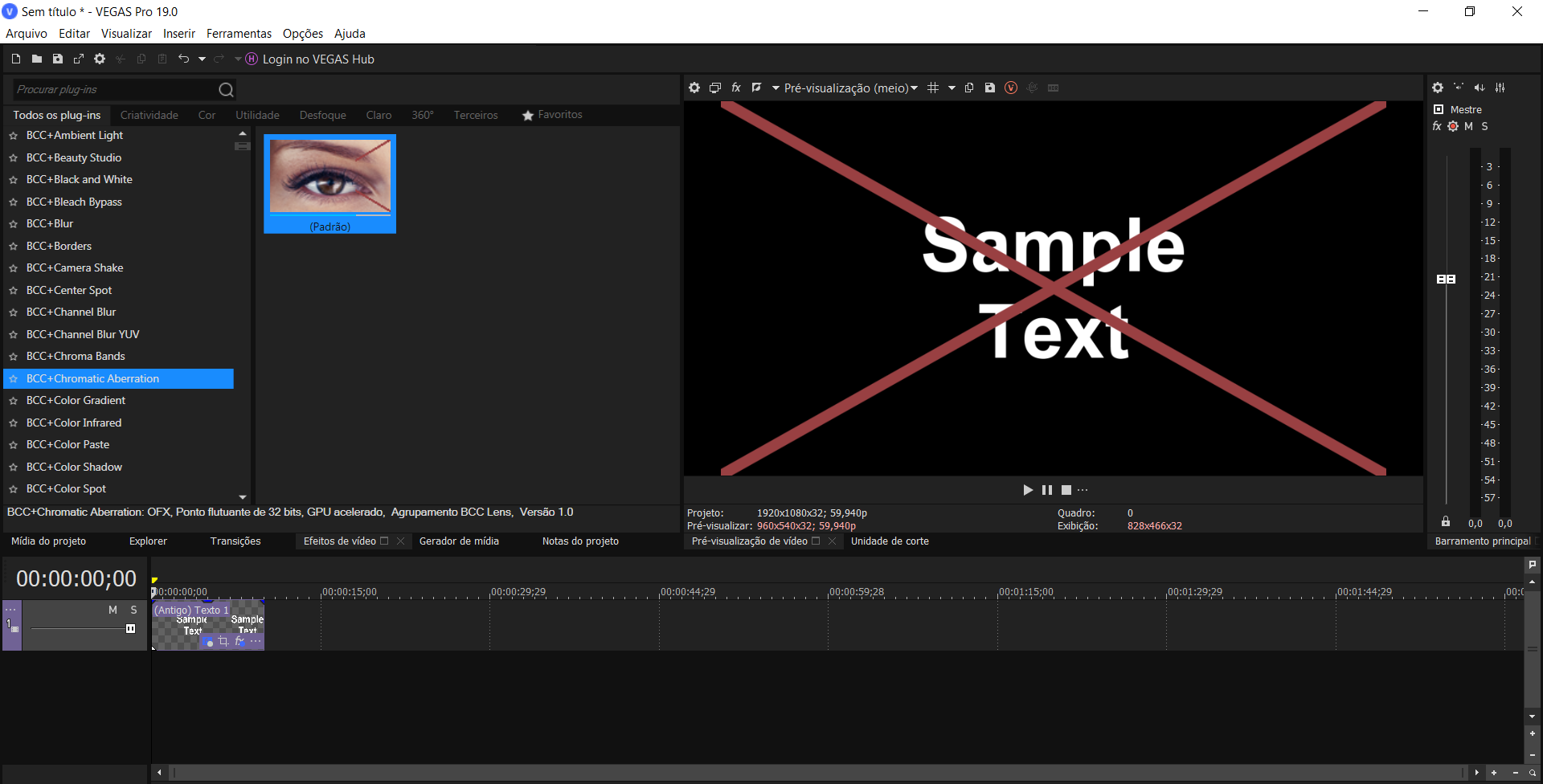The width and height of the screenshot is (1543, 784).
Task: Solo video track 1
Action: coord(134,610)
